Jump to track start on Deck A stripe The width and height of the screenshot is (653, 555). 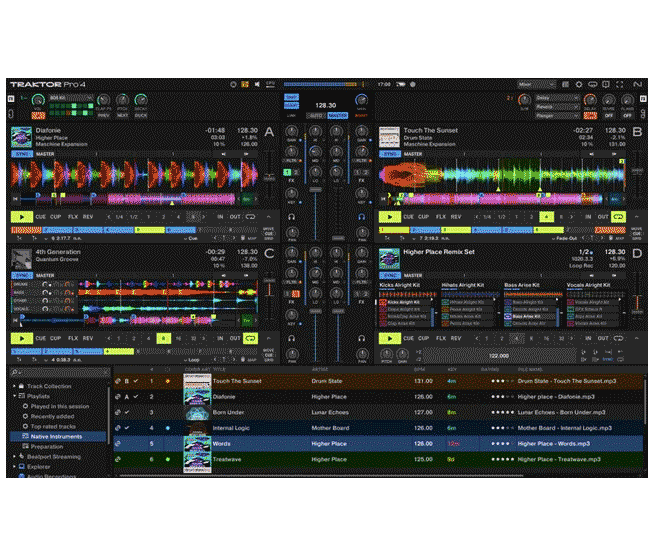coord(15,199)
